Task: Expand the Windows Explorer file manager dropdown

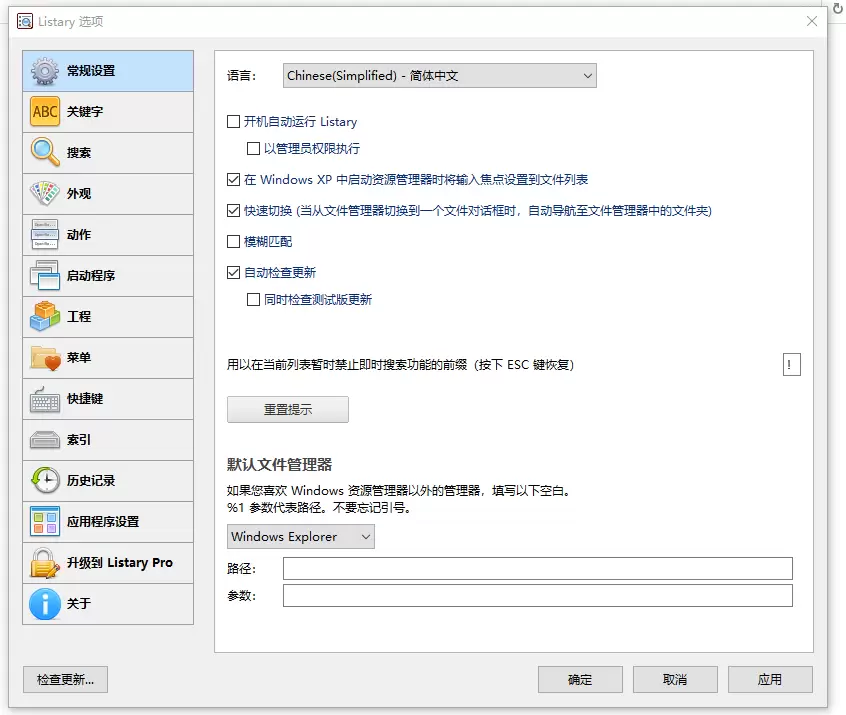Action: click(301, 537)
